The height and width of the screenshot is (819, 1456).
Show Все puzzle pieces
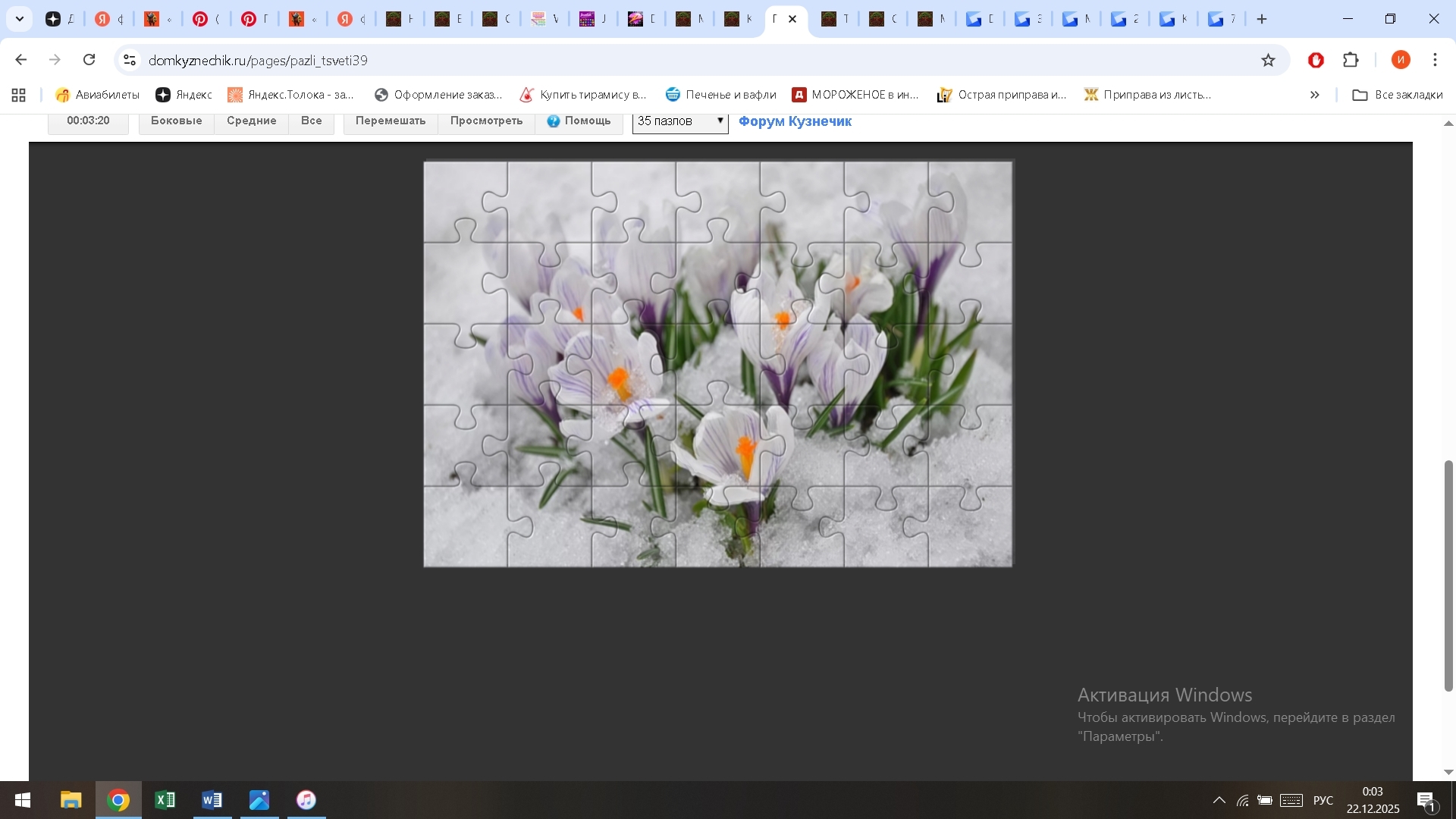(311, 121)
